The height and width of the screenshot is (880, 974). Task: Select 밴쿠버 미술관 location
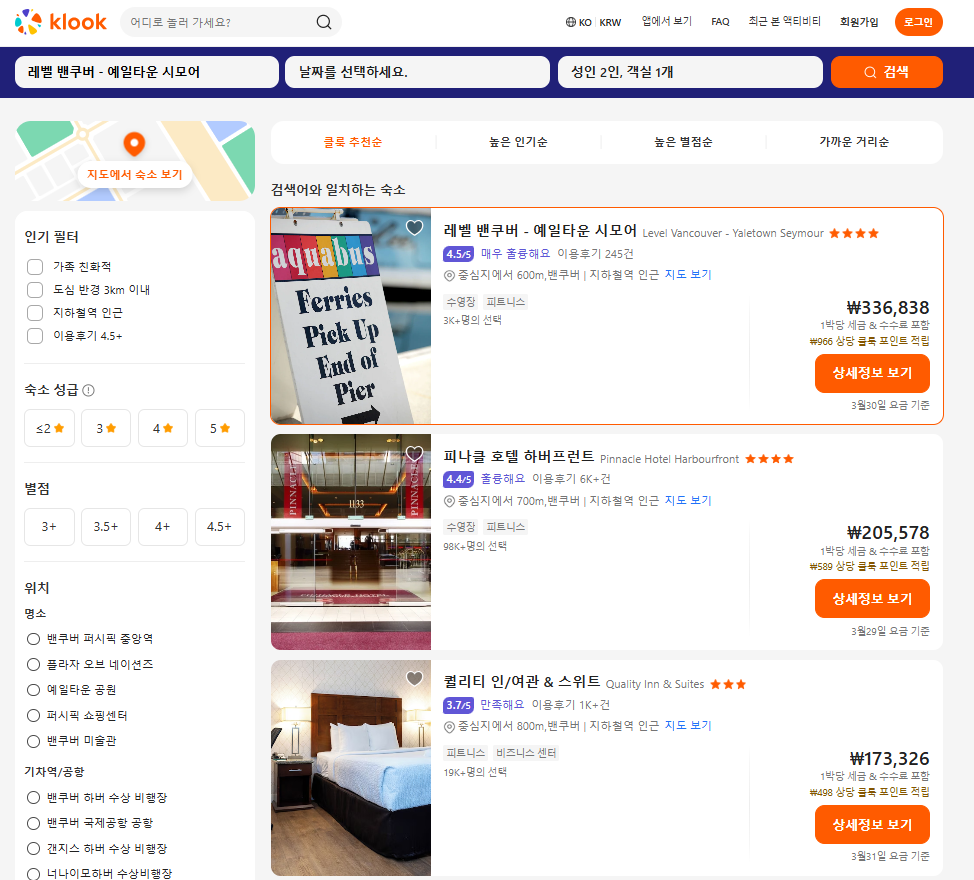pos(34,741)
